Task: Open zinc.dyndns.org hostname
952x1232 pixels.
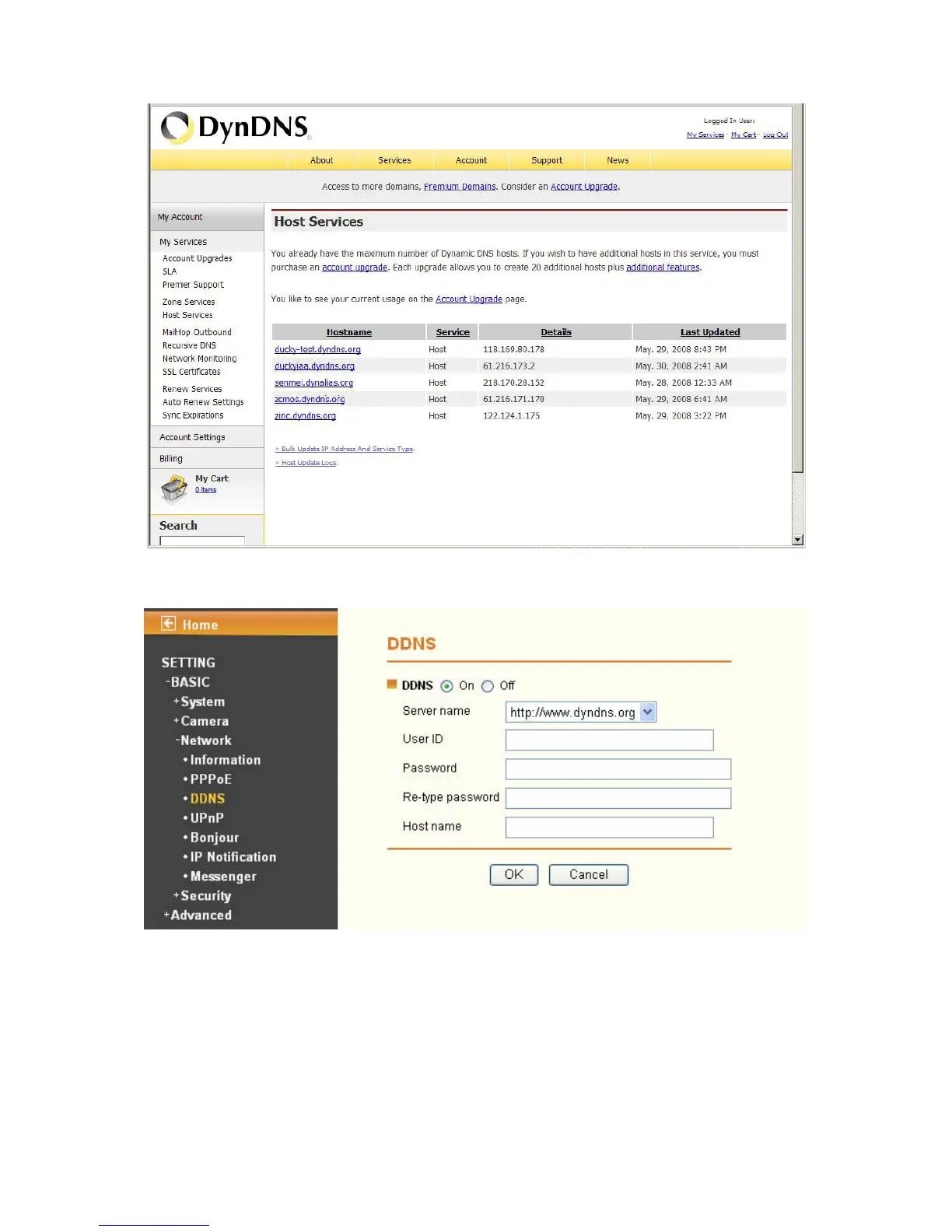Action: (x=305, y=416)
